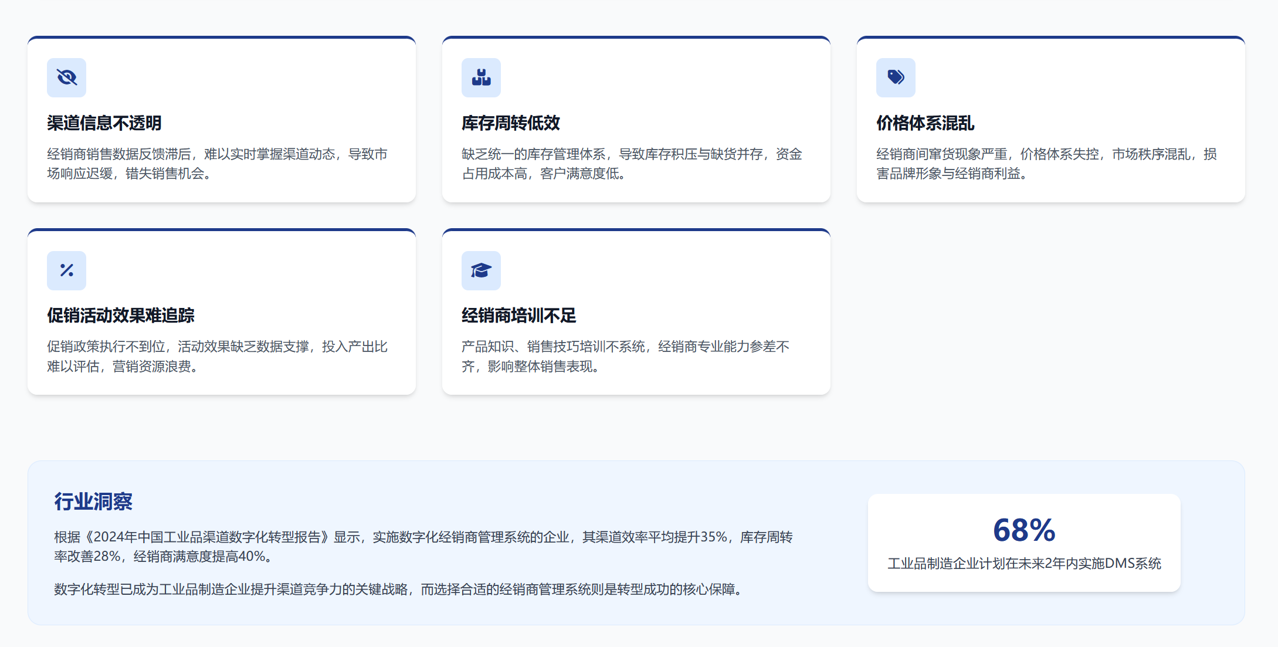
Task: Select the 渠道信息不透明 card heading
Action: pyautogui.click(x=104, y=123)
